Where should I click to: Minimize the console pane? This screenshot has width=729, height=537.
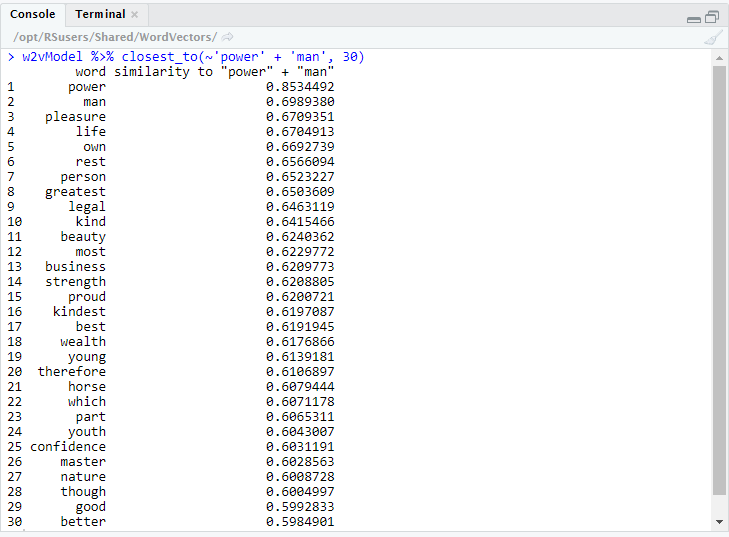(x=694, y=17)
